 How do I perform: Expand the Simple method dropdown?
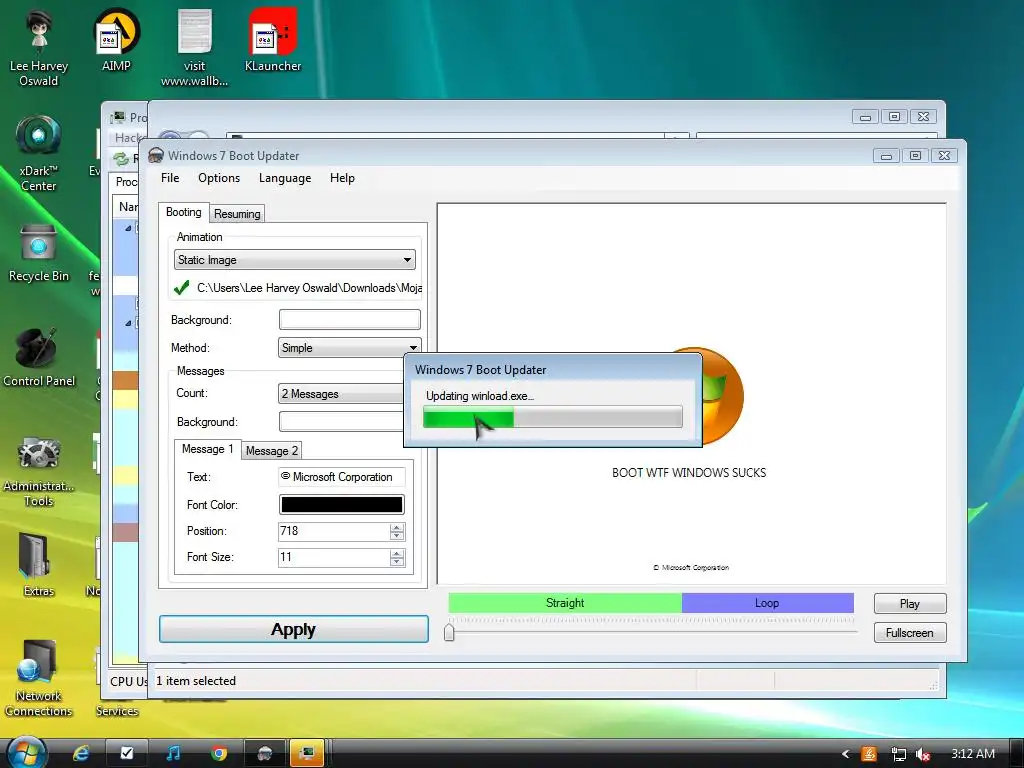tap(349, 347)
